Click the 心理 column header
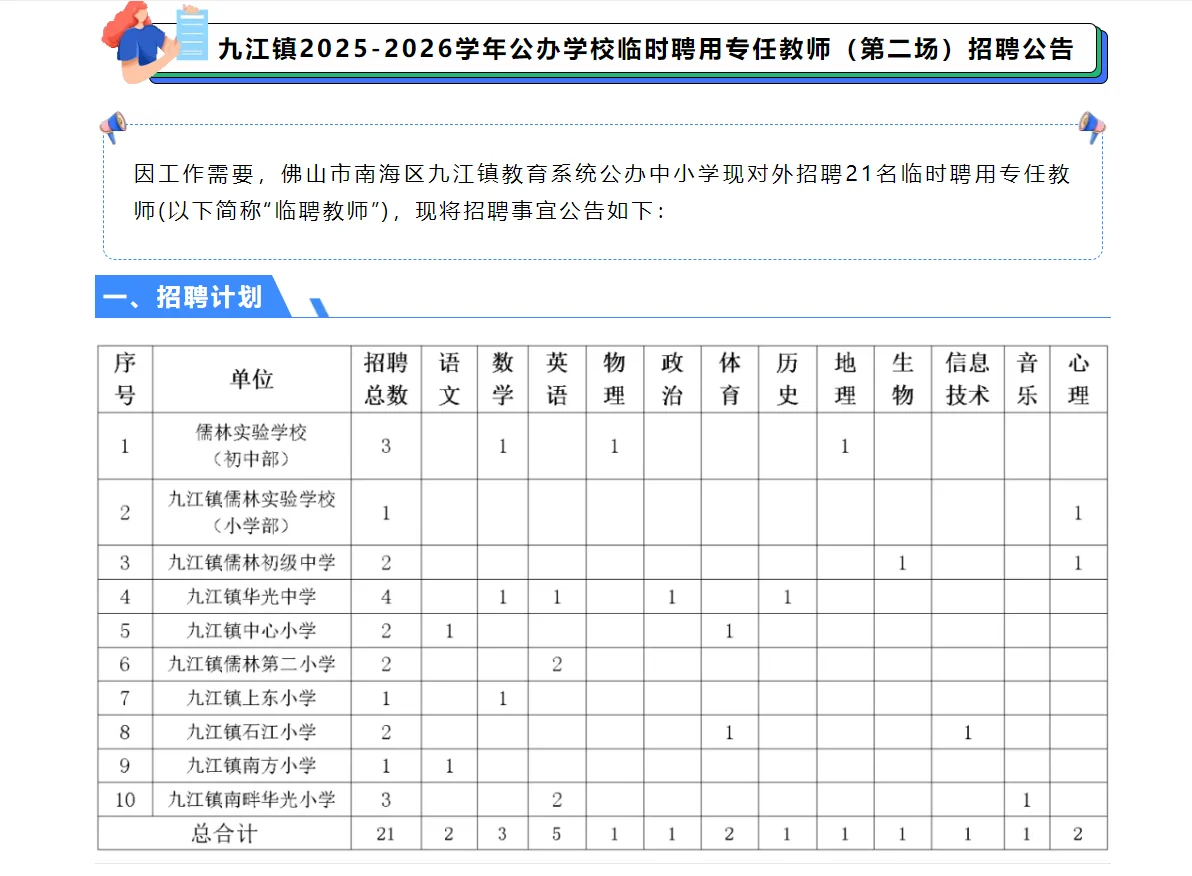The height and width of the screenshot is (876, 1192). pos(1078,379)
